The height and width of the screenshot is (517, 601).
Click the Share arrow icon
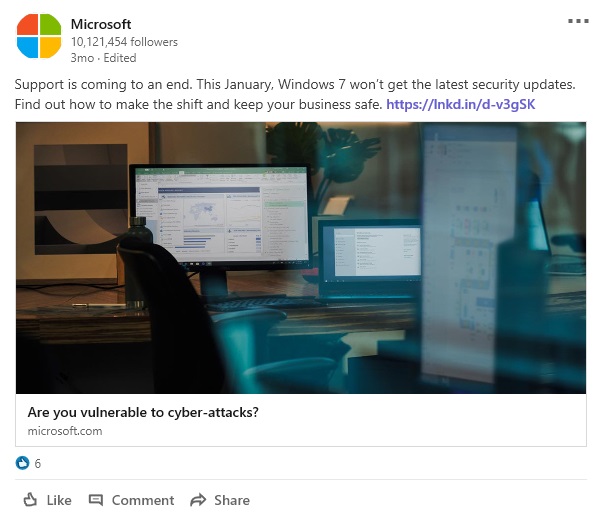(x=198, y=500)
